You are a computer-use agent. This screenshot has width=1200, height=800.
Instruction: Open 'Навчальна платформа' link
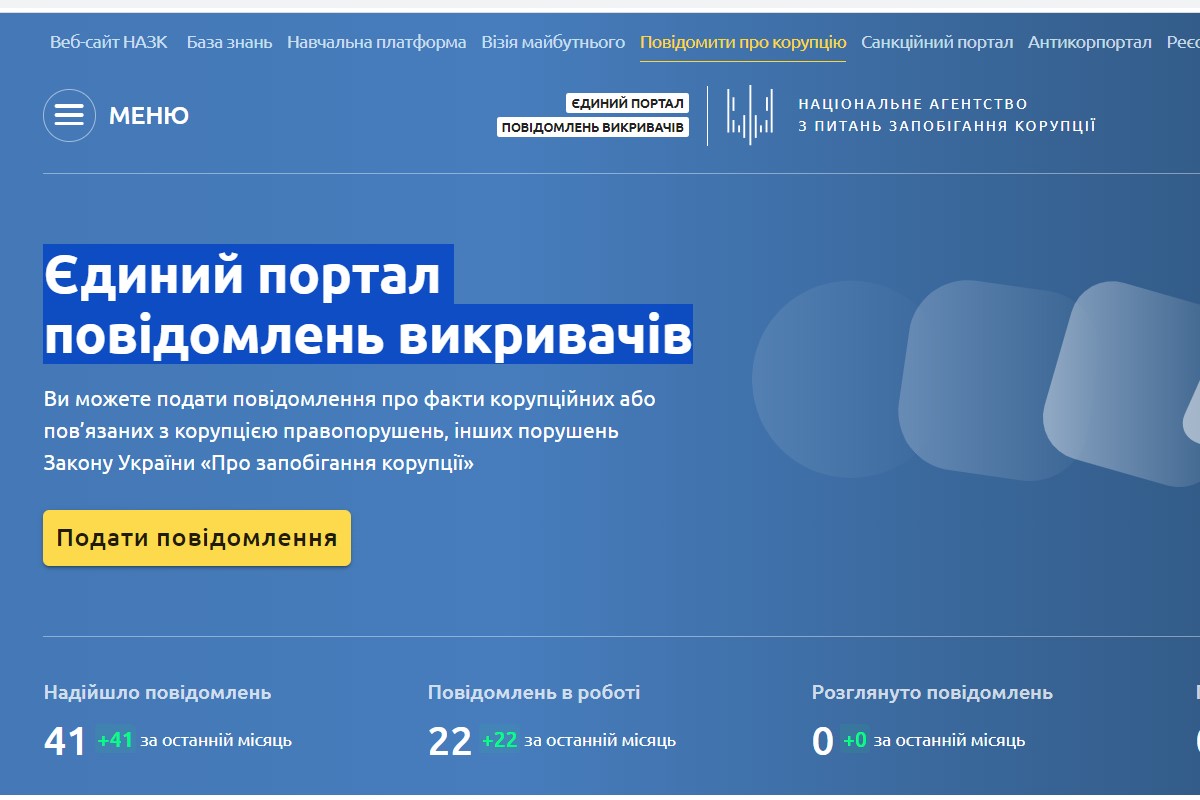[376, 42]
